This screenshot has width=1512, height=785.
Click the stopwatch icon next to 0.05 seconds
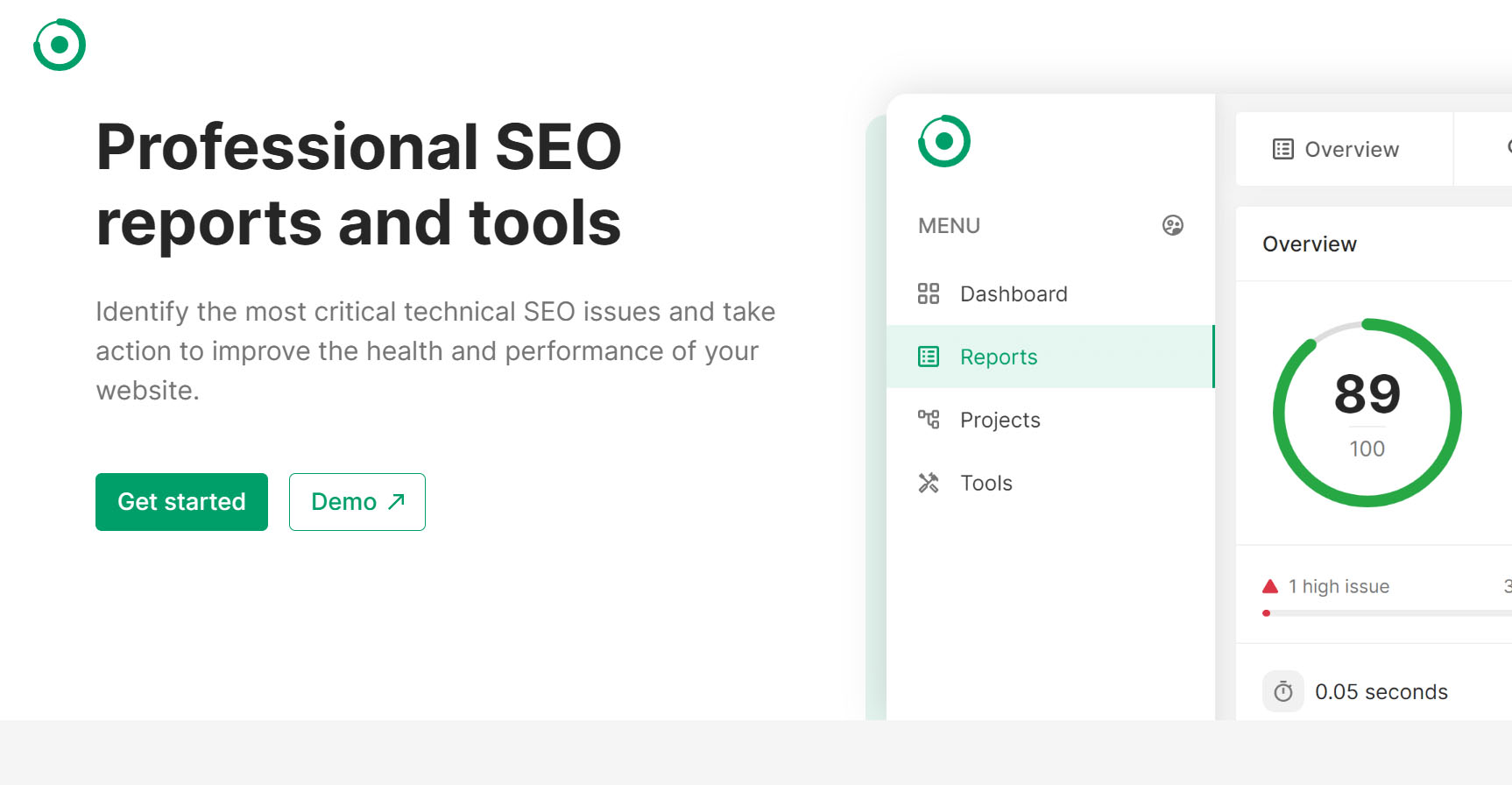pyautogui.click(x=1282, y=692)
